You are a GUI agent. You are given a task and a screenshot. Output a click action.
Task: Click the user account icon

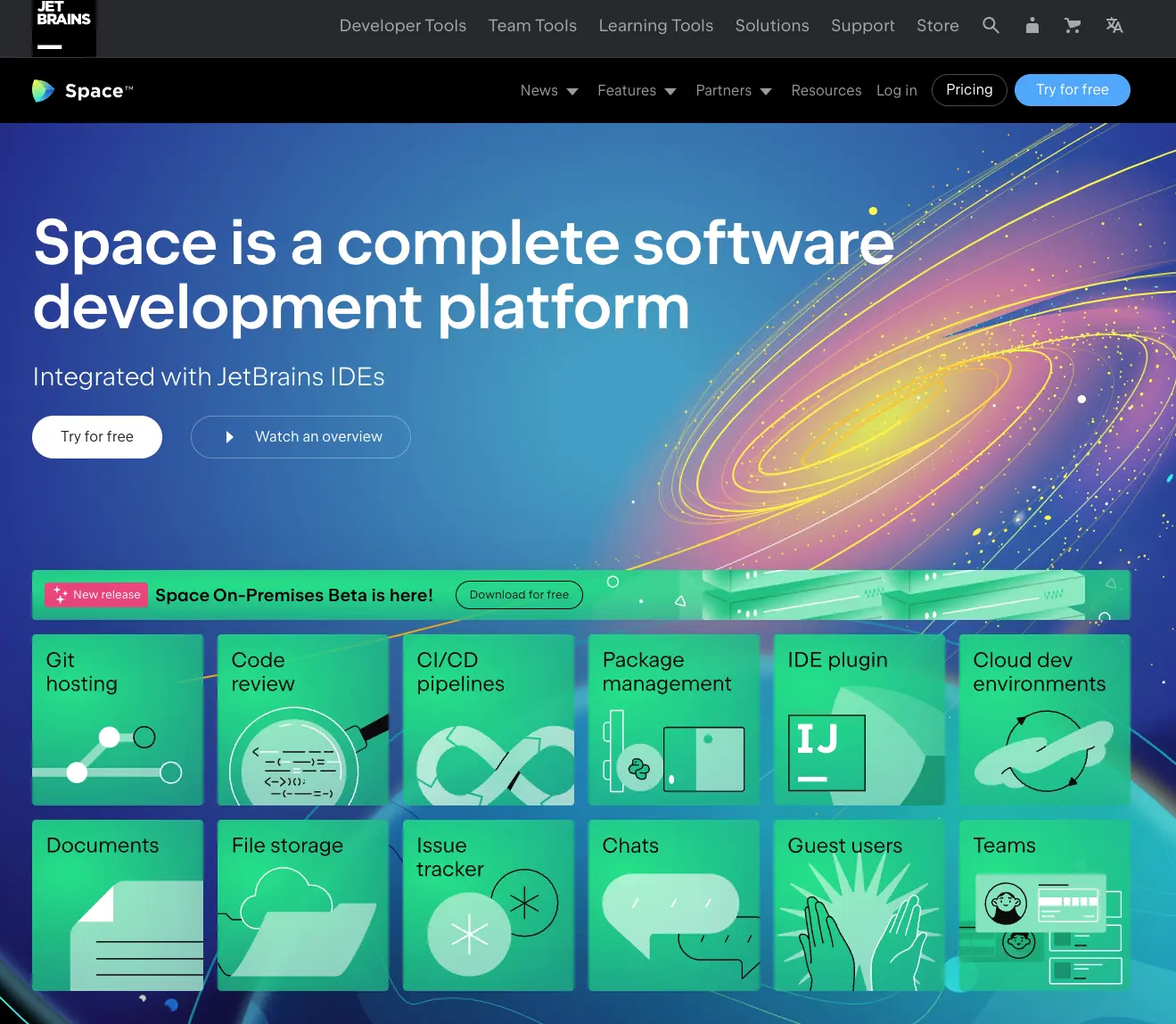pyautogui.click(x=1032, y=25)
